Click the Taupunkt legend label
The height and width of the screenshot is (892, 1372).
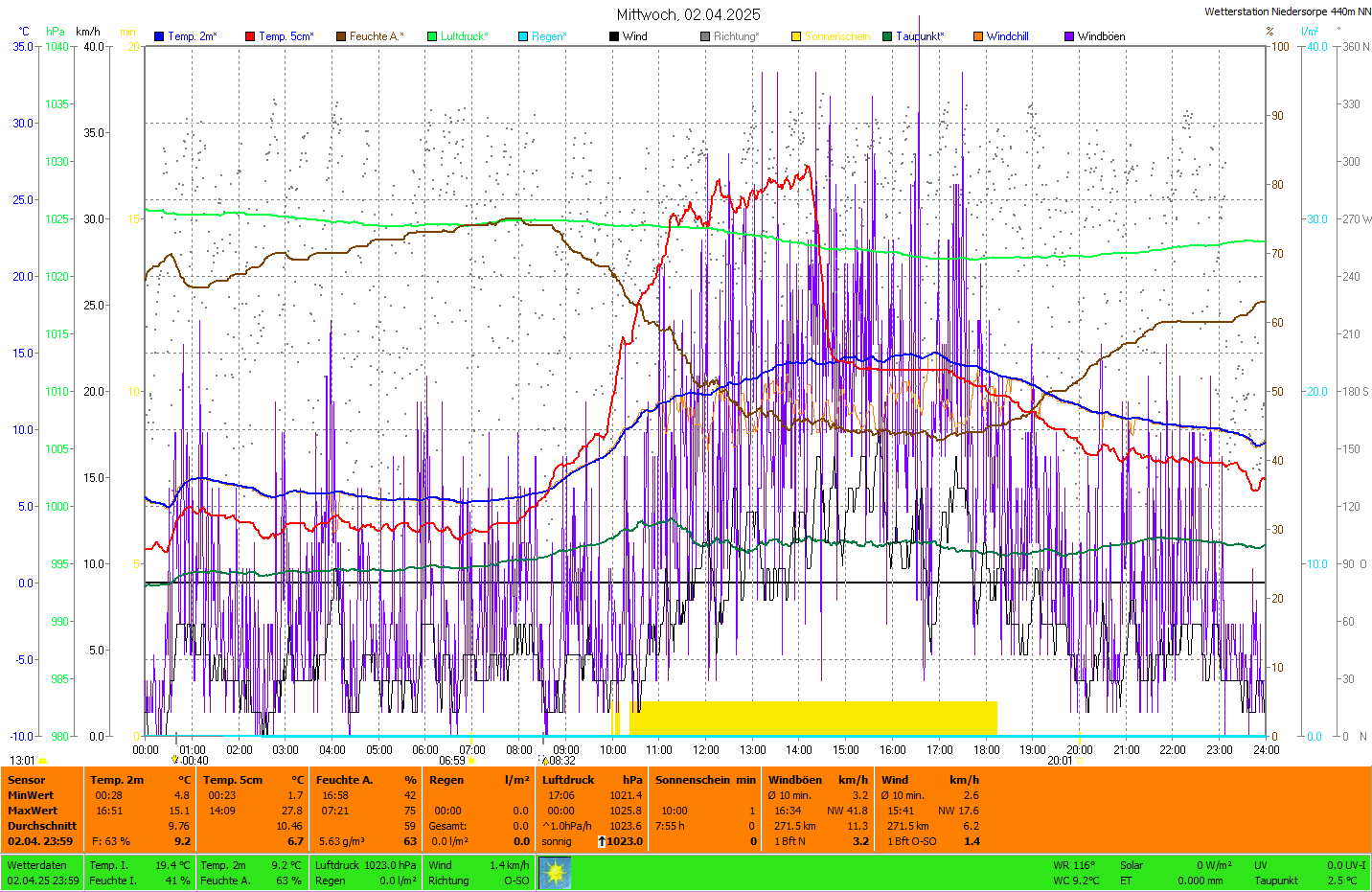coord(920,36)
